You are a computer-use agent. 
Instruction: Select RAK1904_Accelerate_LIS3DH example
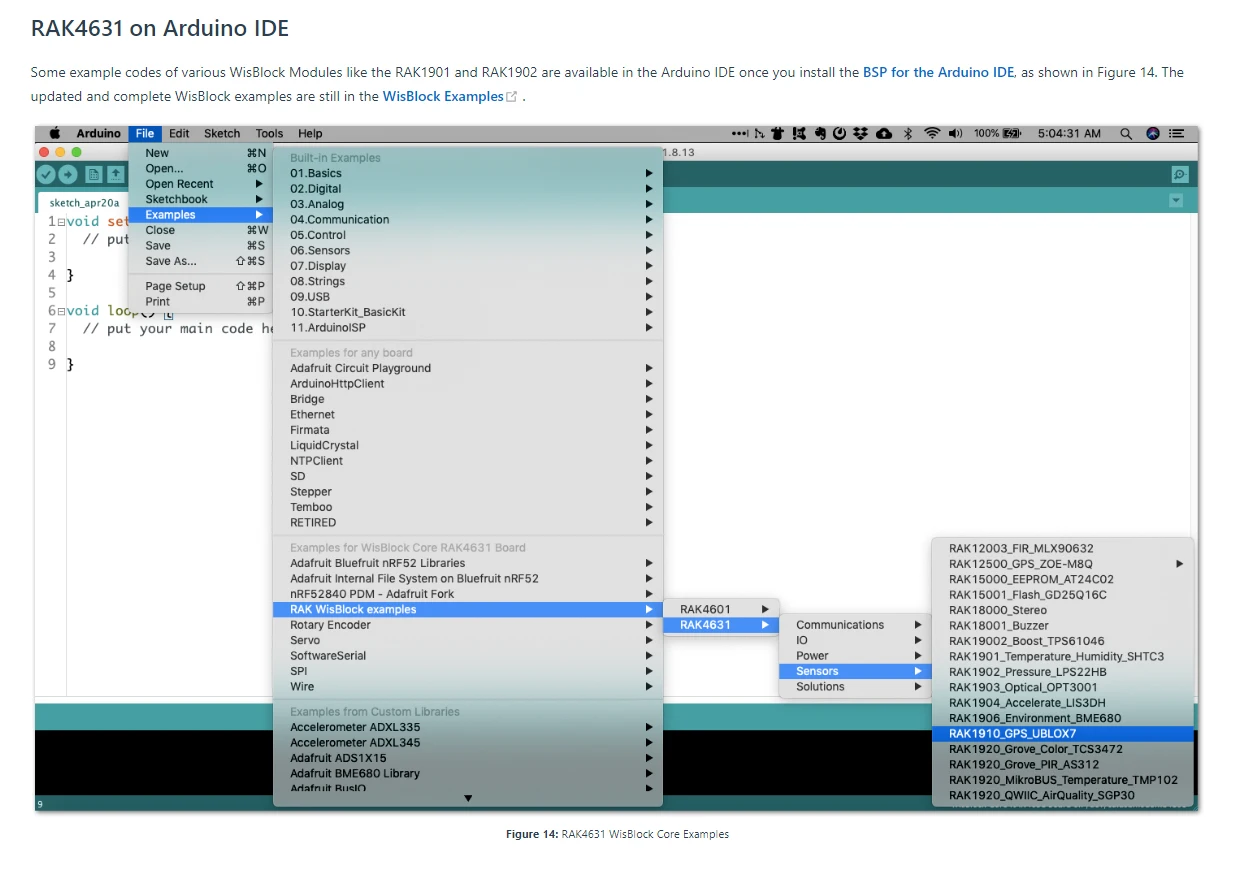click(x=1063, y=703)
